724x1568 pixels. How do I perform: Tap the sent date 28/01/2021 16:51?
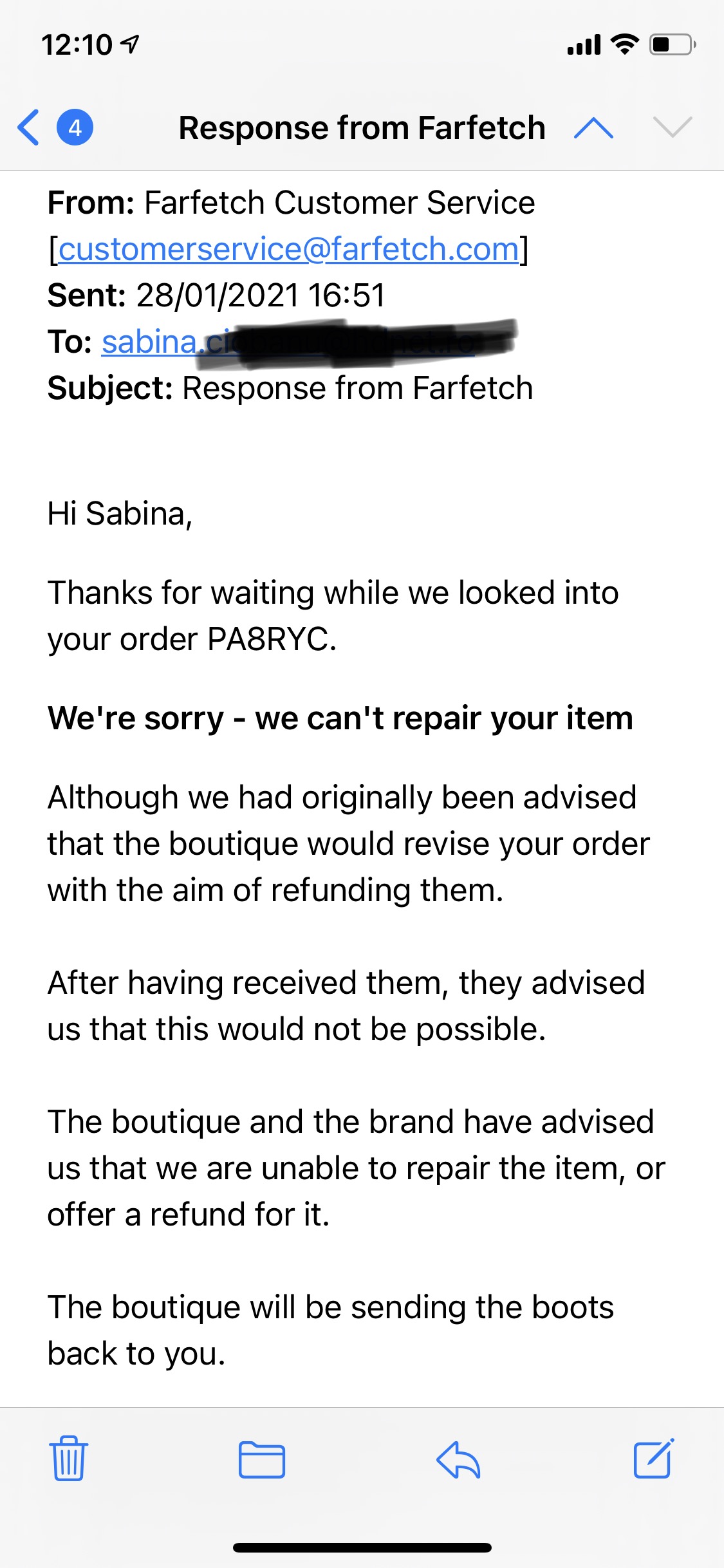(261, 295)
